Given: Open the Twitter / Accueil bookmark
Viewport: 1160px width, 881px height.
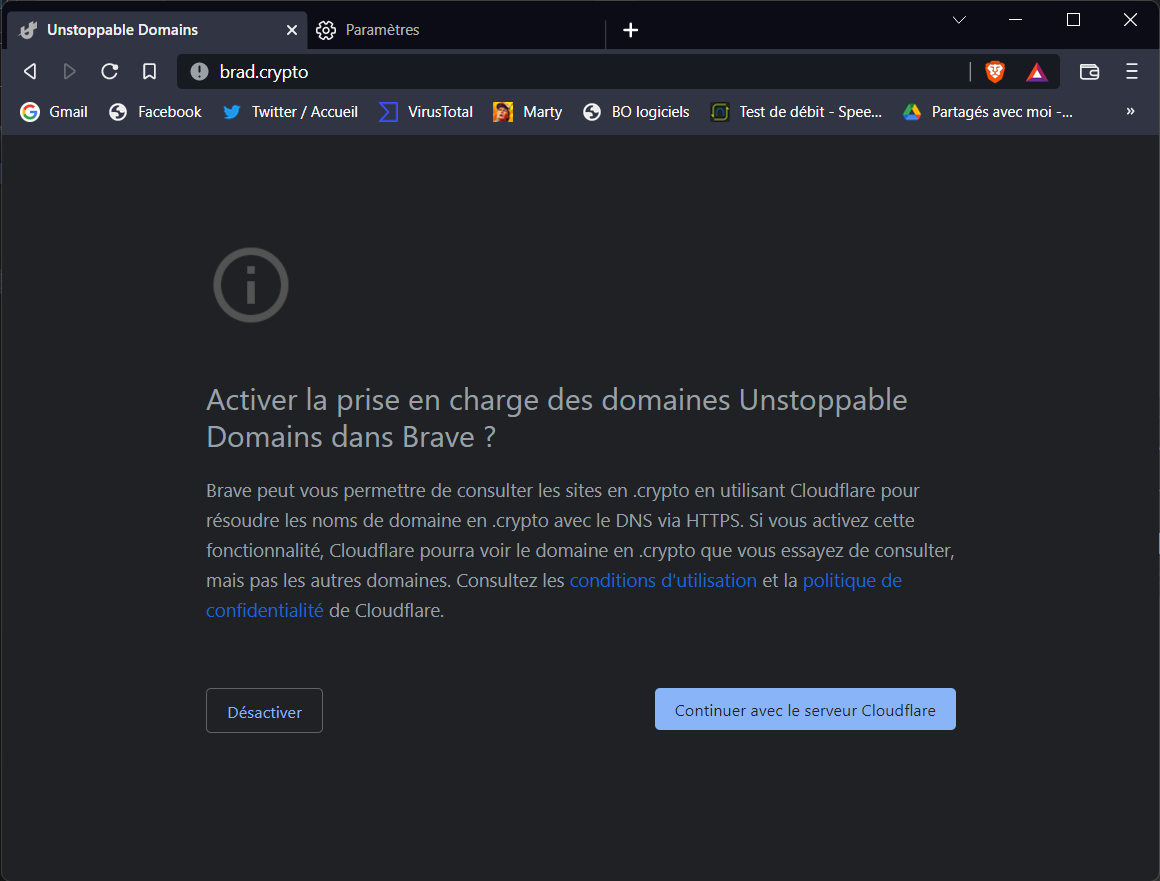Looking at the screenshot, I should [291, 112].
